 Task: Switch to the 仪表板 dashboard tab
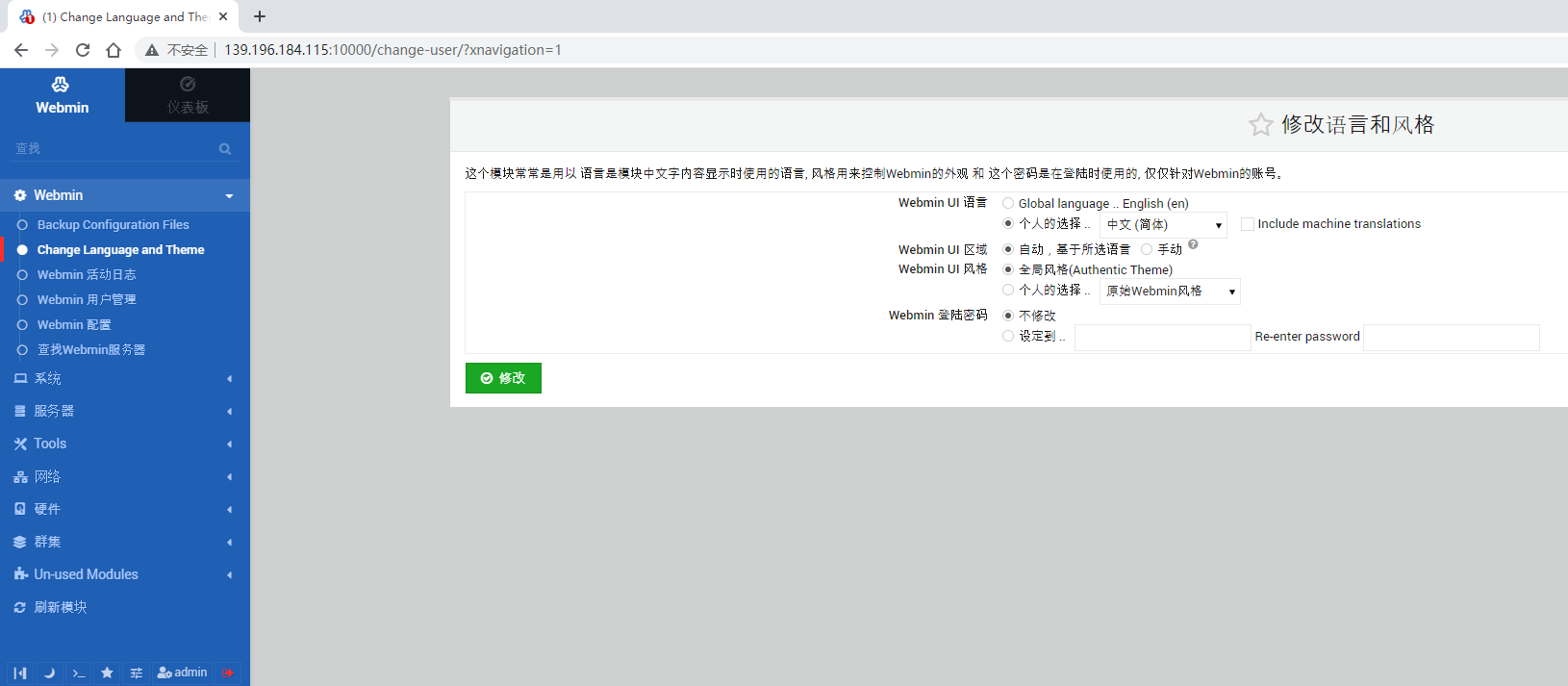pyautogui.click(x=188, y=95)
